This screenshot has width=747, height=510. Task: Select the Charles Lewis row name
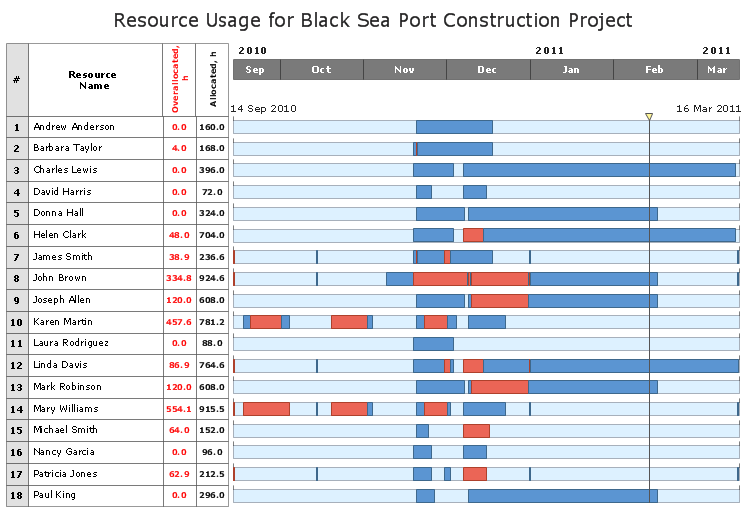click(x=65, y=170)
